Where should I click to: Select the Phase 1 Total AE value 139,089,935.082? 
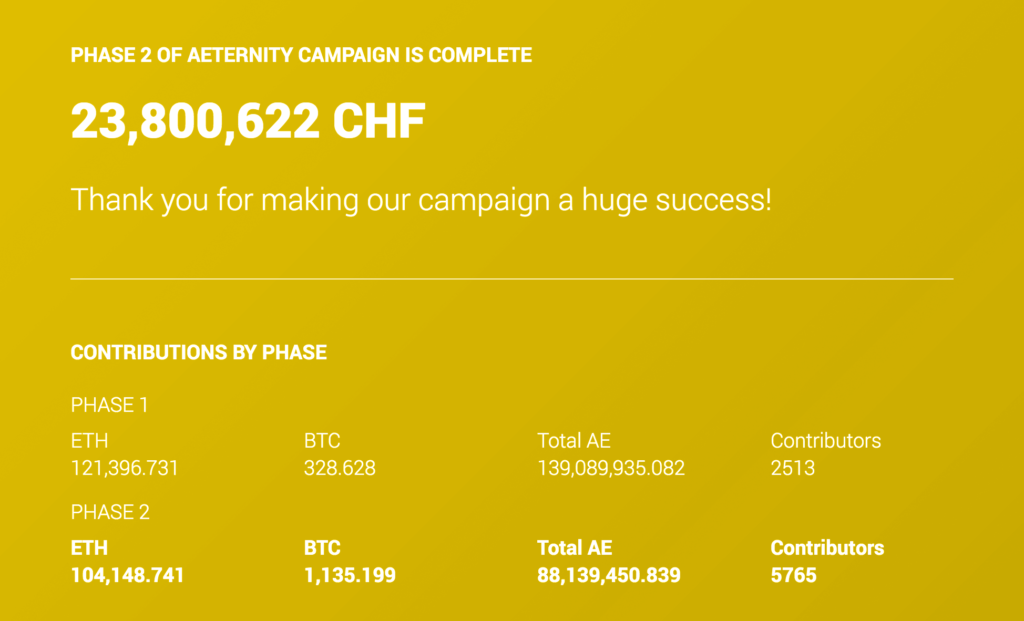click(610, 467)
